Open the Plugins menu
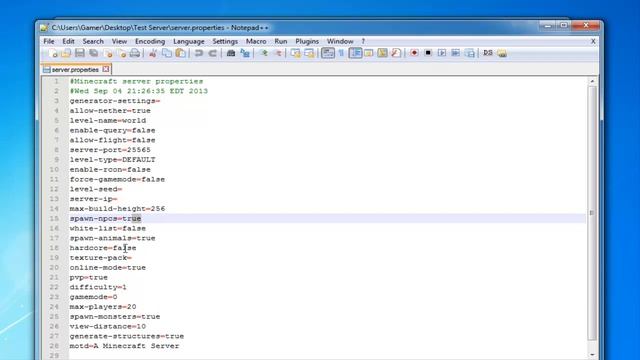 pos(307,41)
